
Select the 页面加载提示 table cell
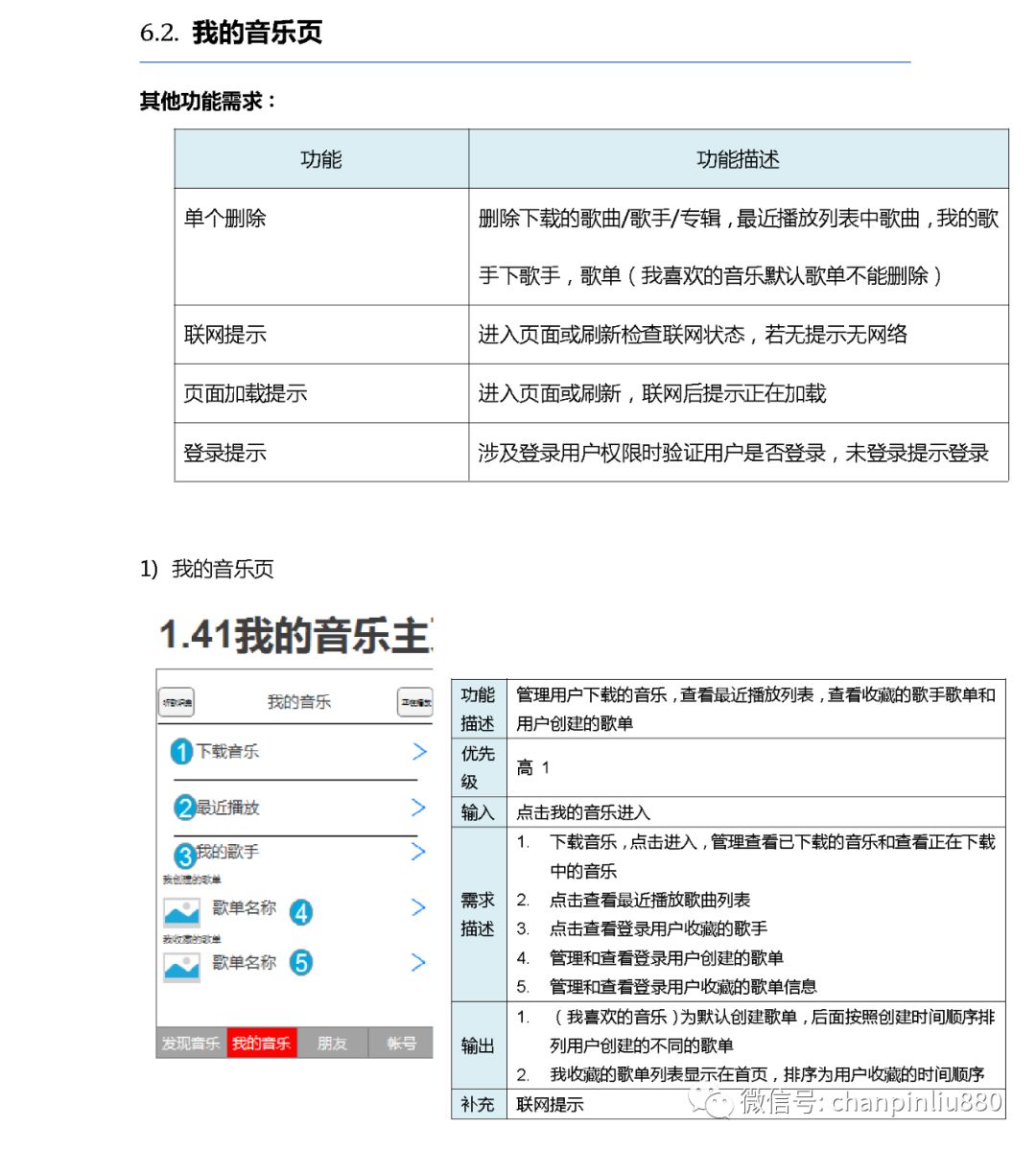pos(321,393)
